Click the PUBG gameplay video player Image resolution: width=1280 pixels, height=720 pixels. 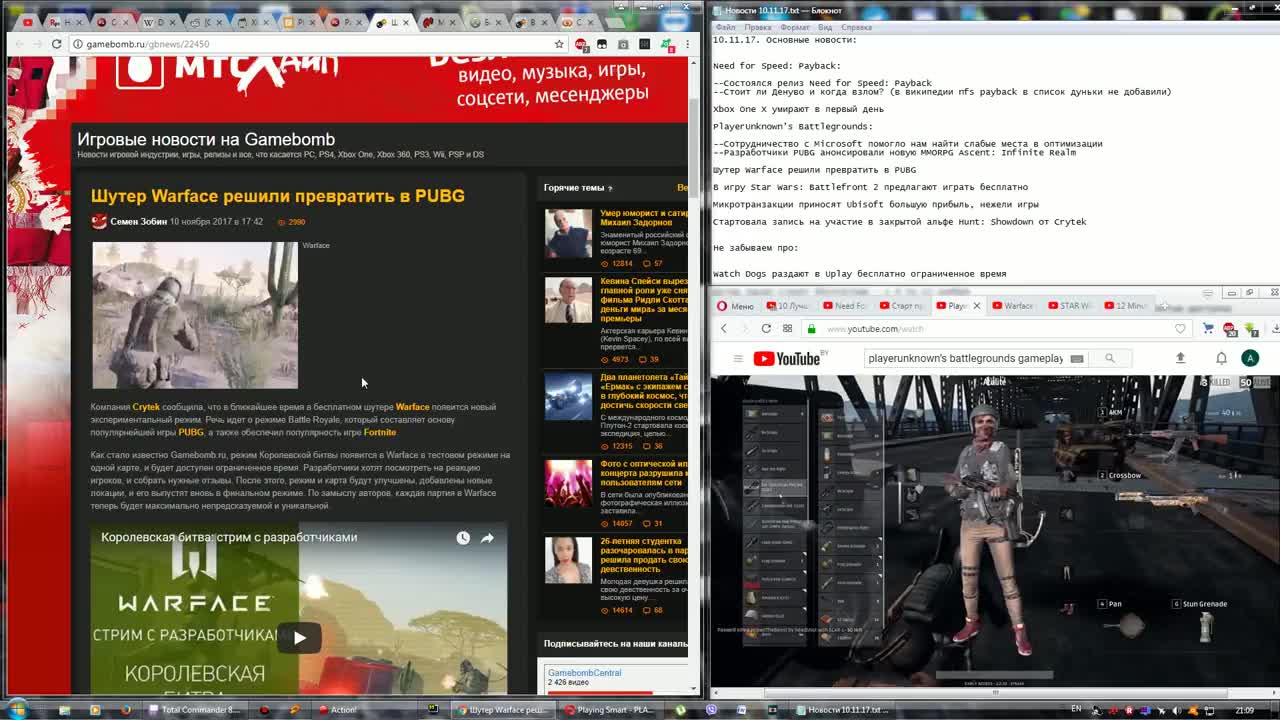click(995, 531)
